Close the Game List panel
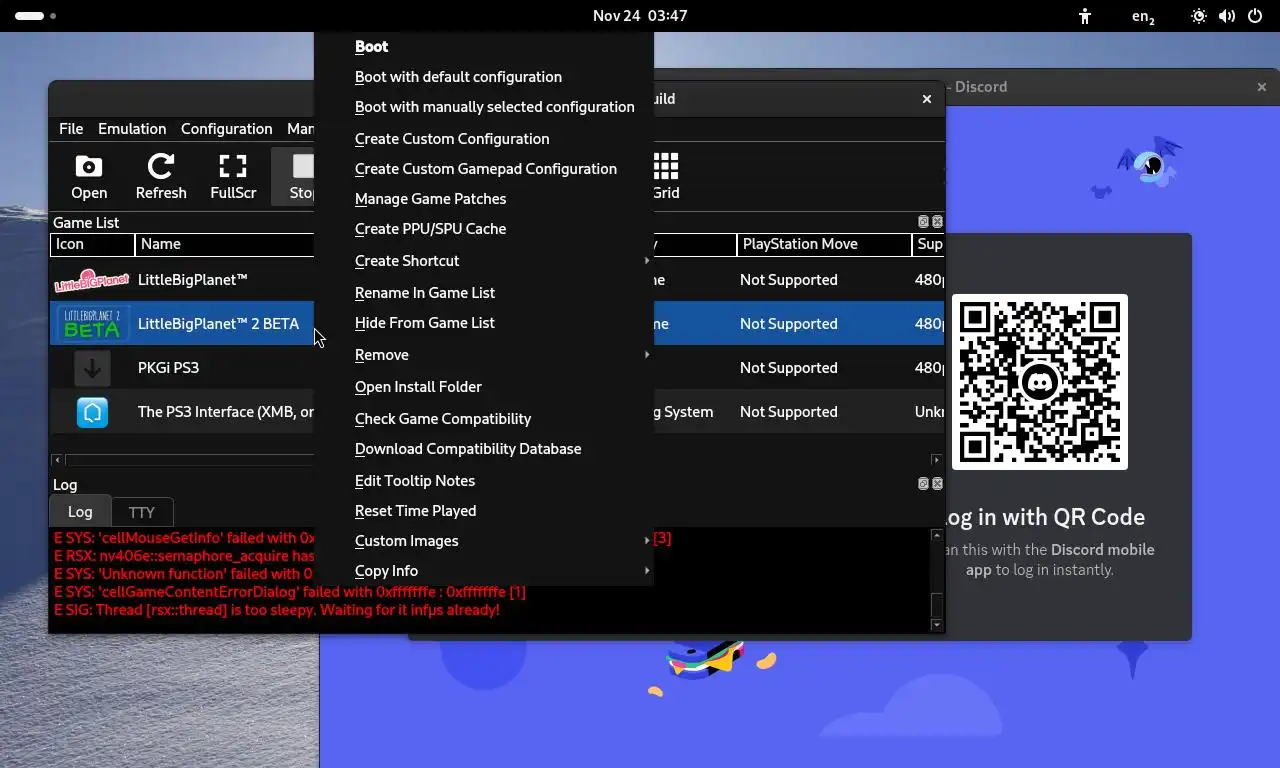The height and width of the screenshot is (768, 1280). 937,222
